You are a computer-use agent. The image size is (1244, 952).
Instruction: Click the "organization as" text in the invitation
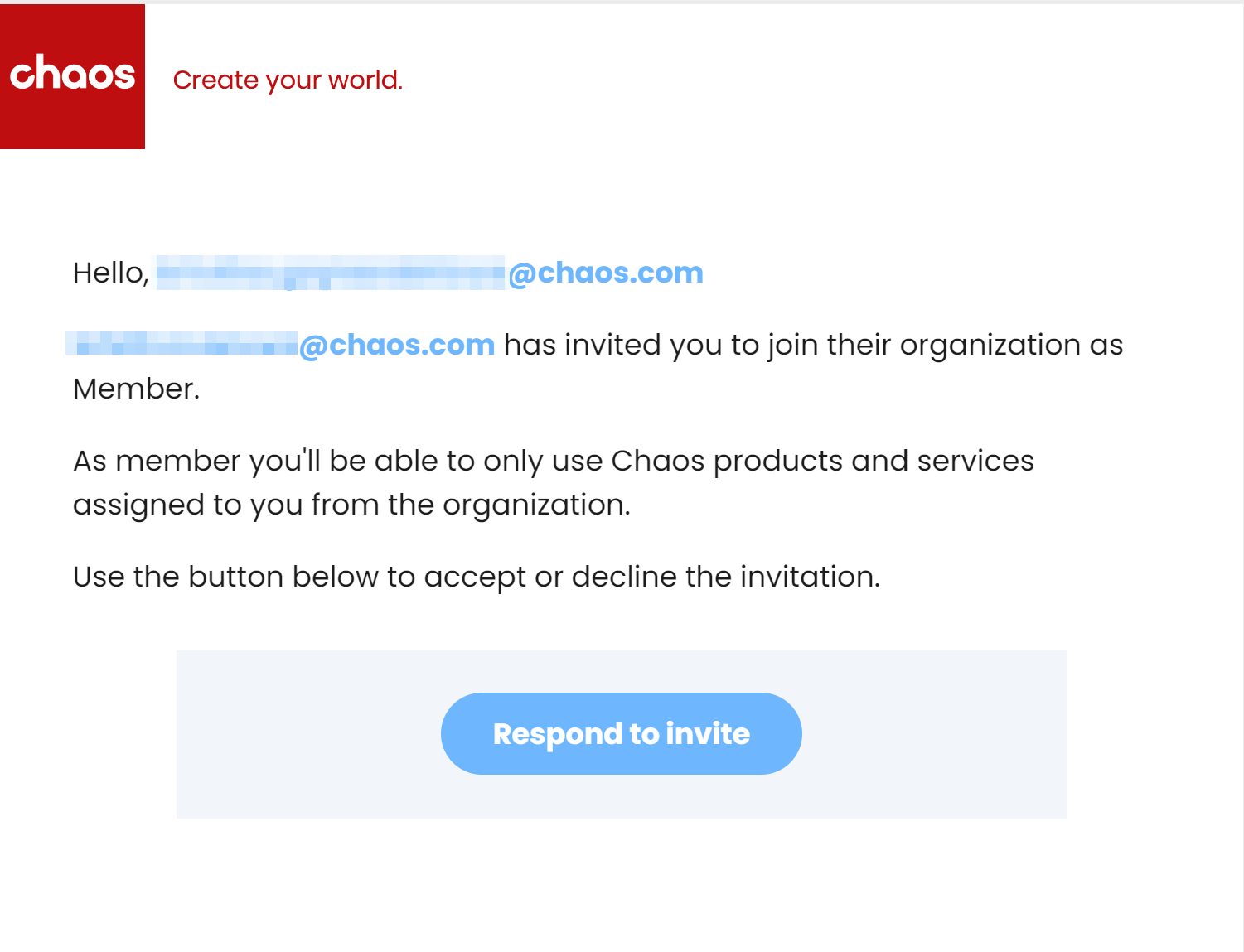click(x=1011, y=345)
